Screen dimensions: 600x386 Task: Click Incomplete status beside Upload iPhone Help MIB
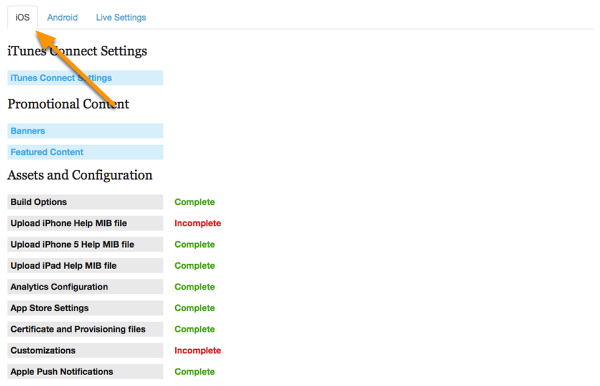[197, 223]
